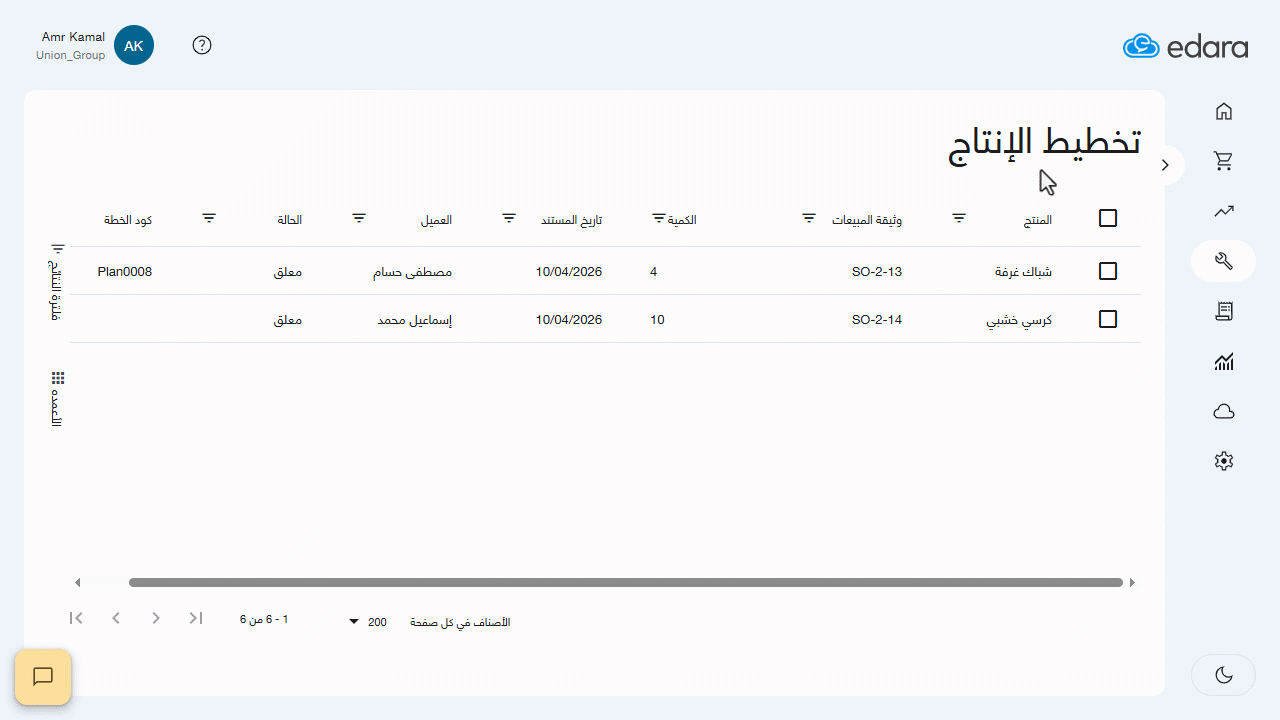Screen dimensions: 1280x720
Task: Click the Amr Kamal user name
Action: 73,37
